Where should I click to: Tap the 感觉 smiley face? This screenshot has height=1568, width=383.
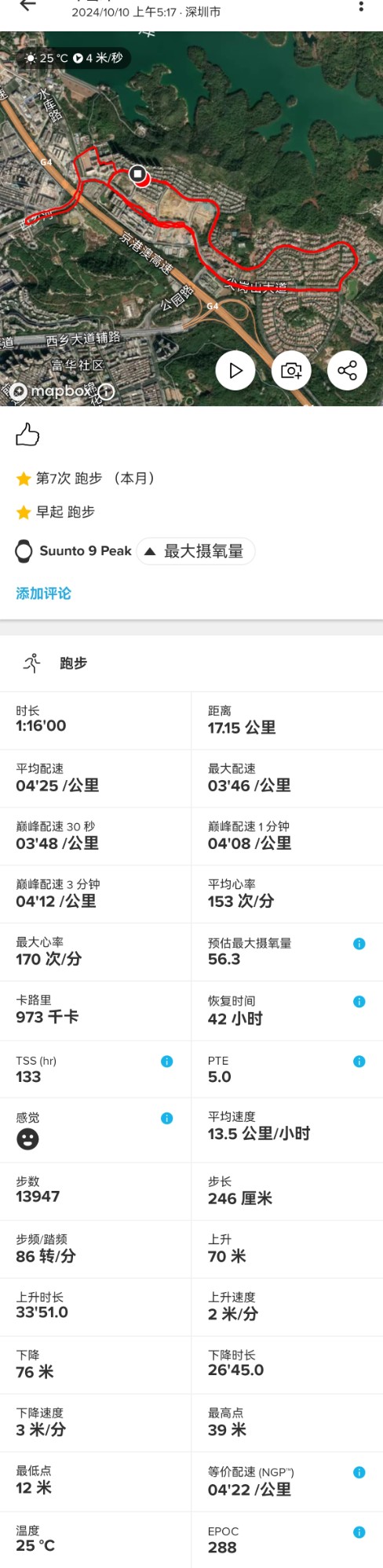pyautogui.click(x=27, y=1140)
